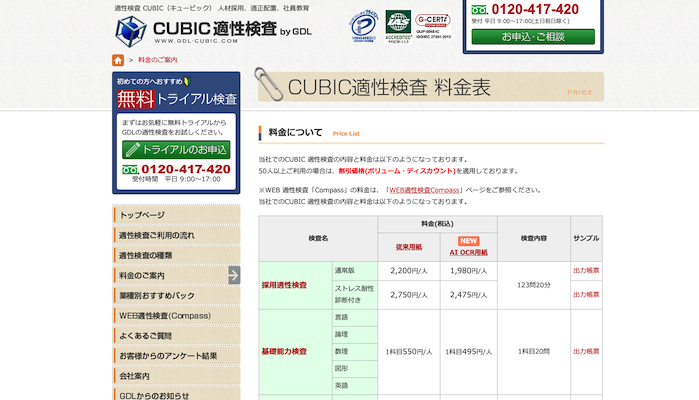Click the 1科目550円/人 price cell
This screenshot has height=400, width=699.
(x=409, y=352)
